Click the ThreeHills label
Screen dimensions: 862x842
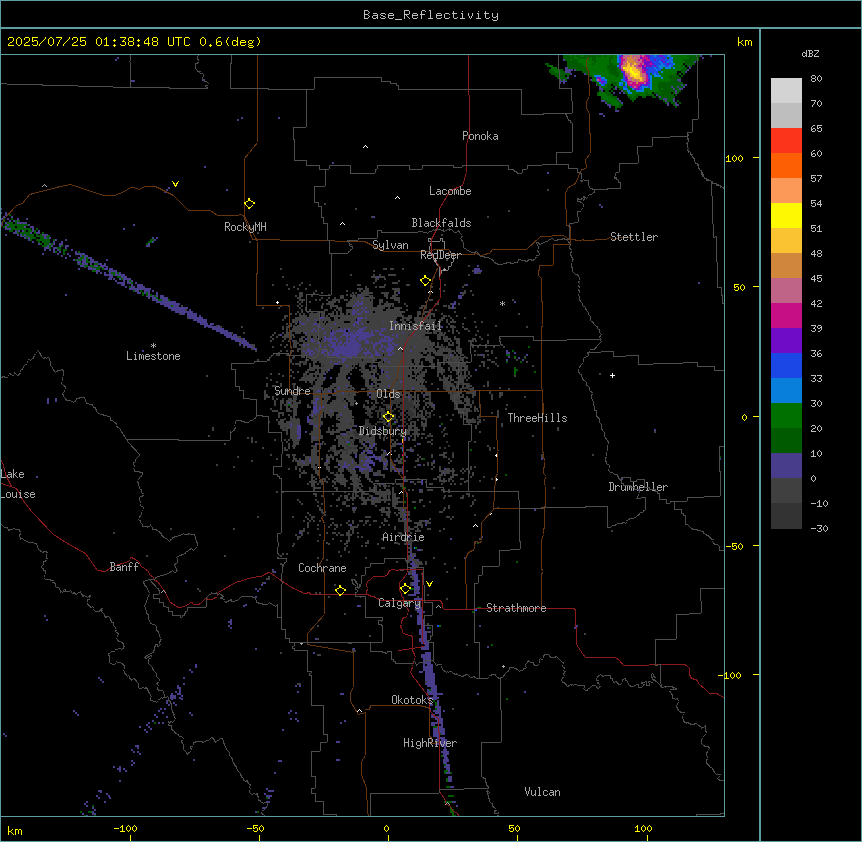click(x=537, y=418)
